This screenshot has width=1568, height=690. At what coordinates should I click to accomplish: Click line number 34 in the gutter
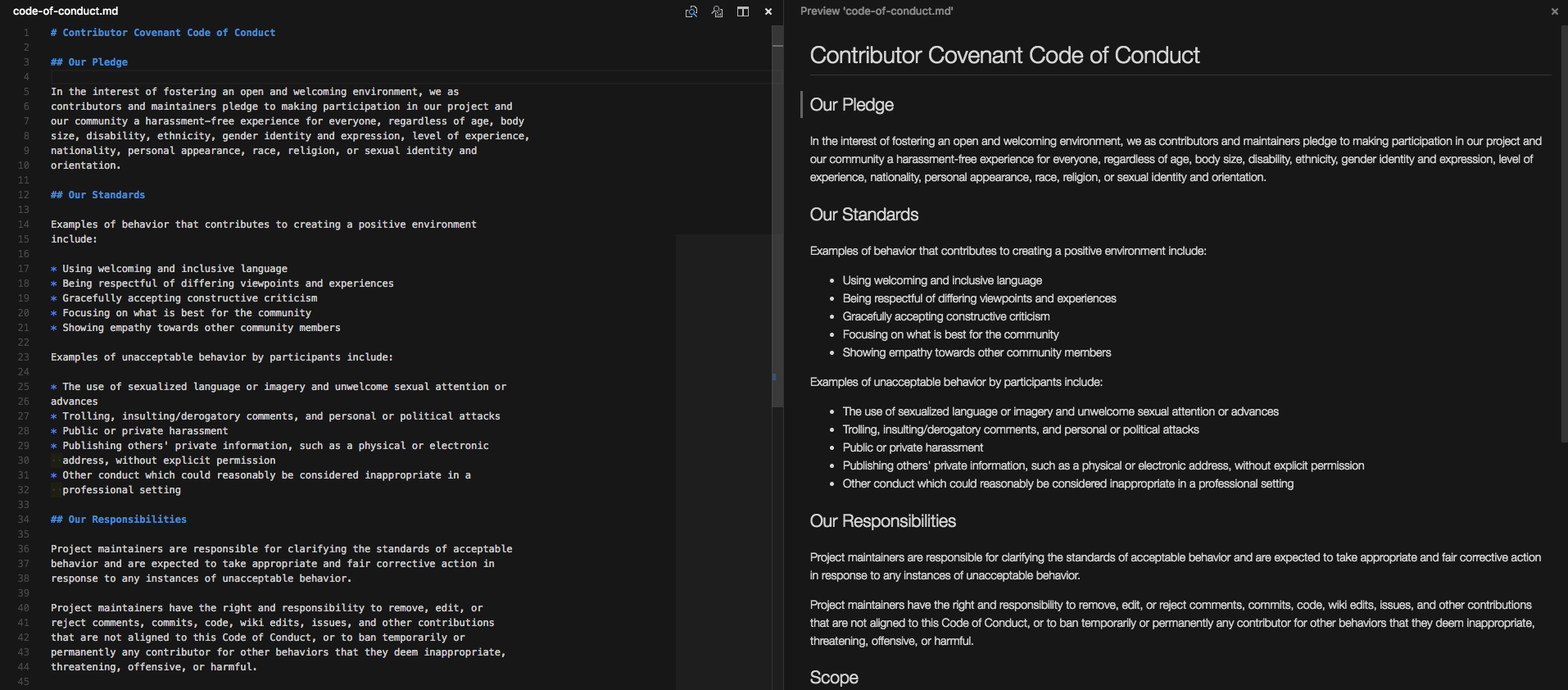pos(24,520)
